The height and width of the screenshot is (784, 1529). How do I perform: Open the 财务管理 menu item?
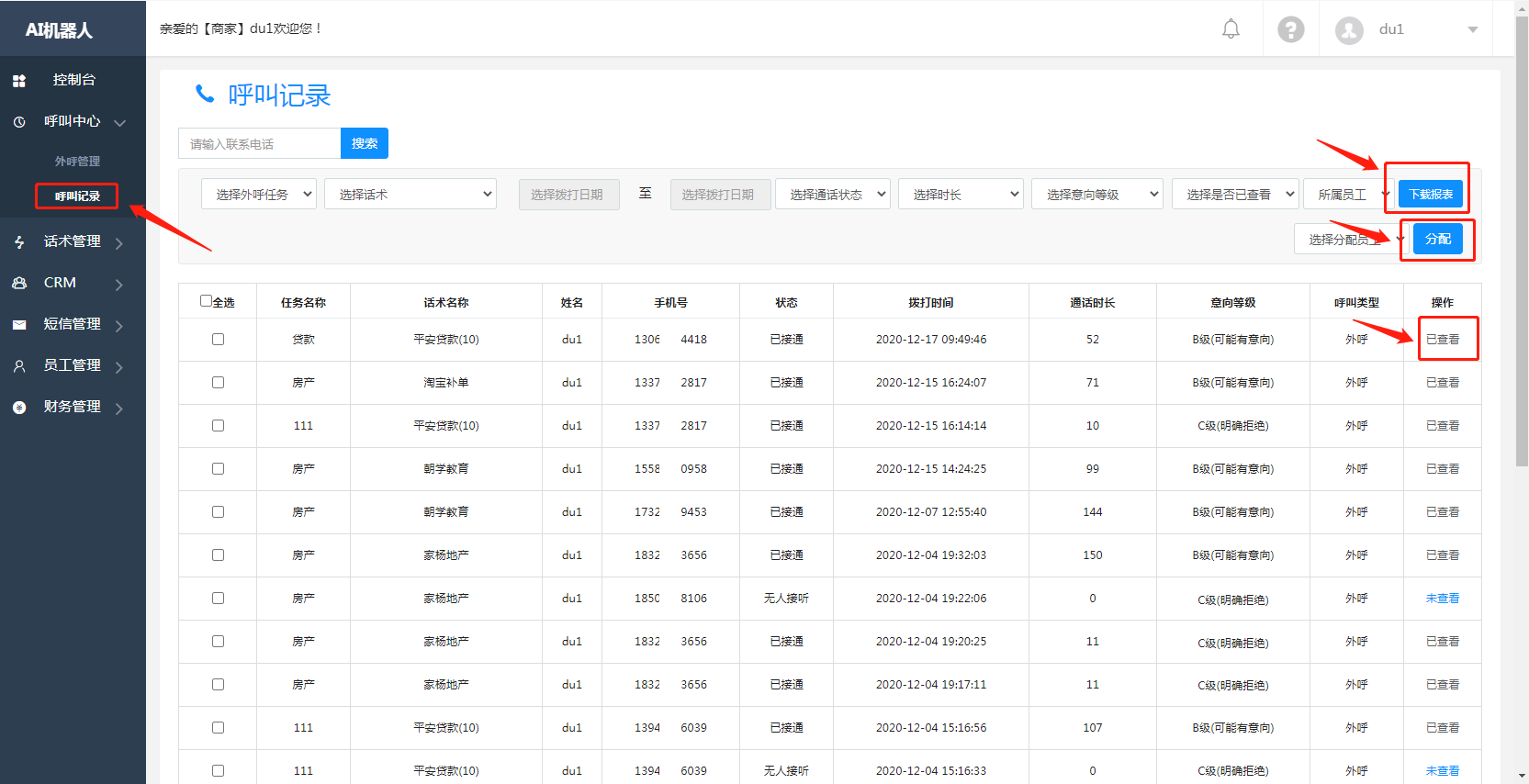[x=73, y=407]
